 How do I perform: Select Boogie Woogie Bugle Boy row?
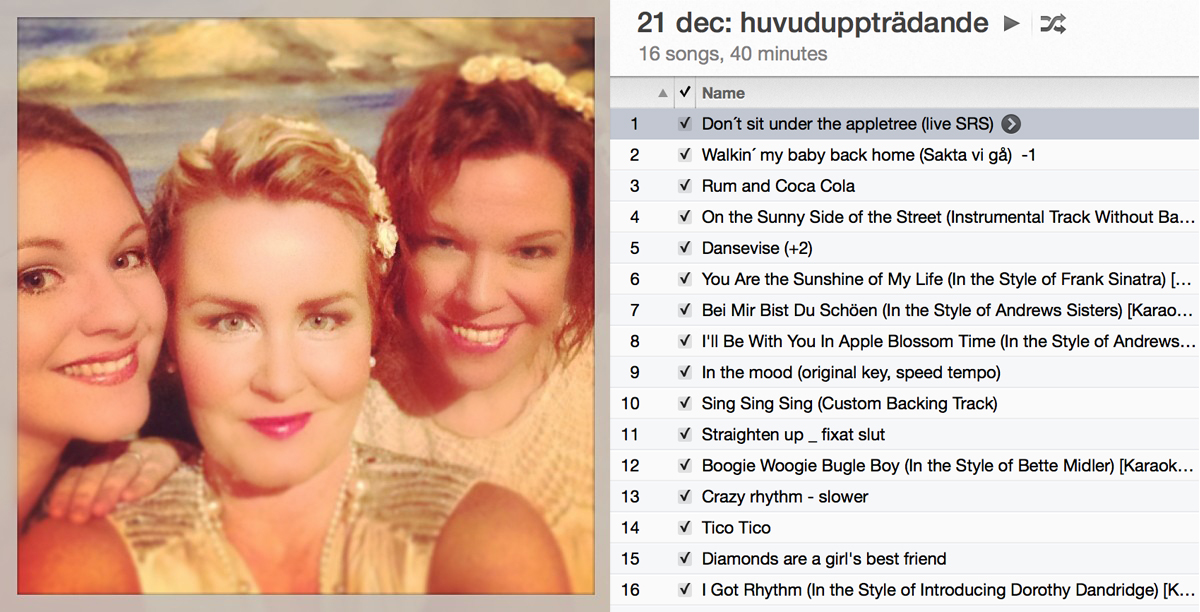(x=905, y=465)
